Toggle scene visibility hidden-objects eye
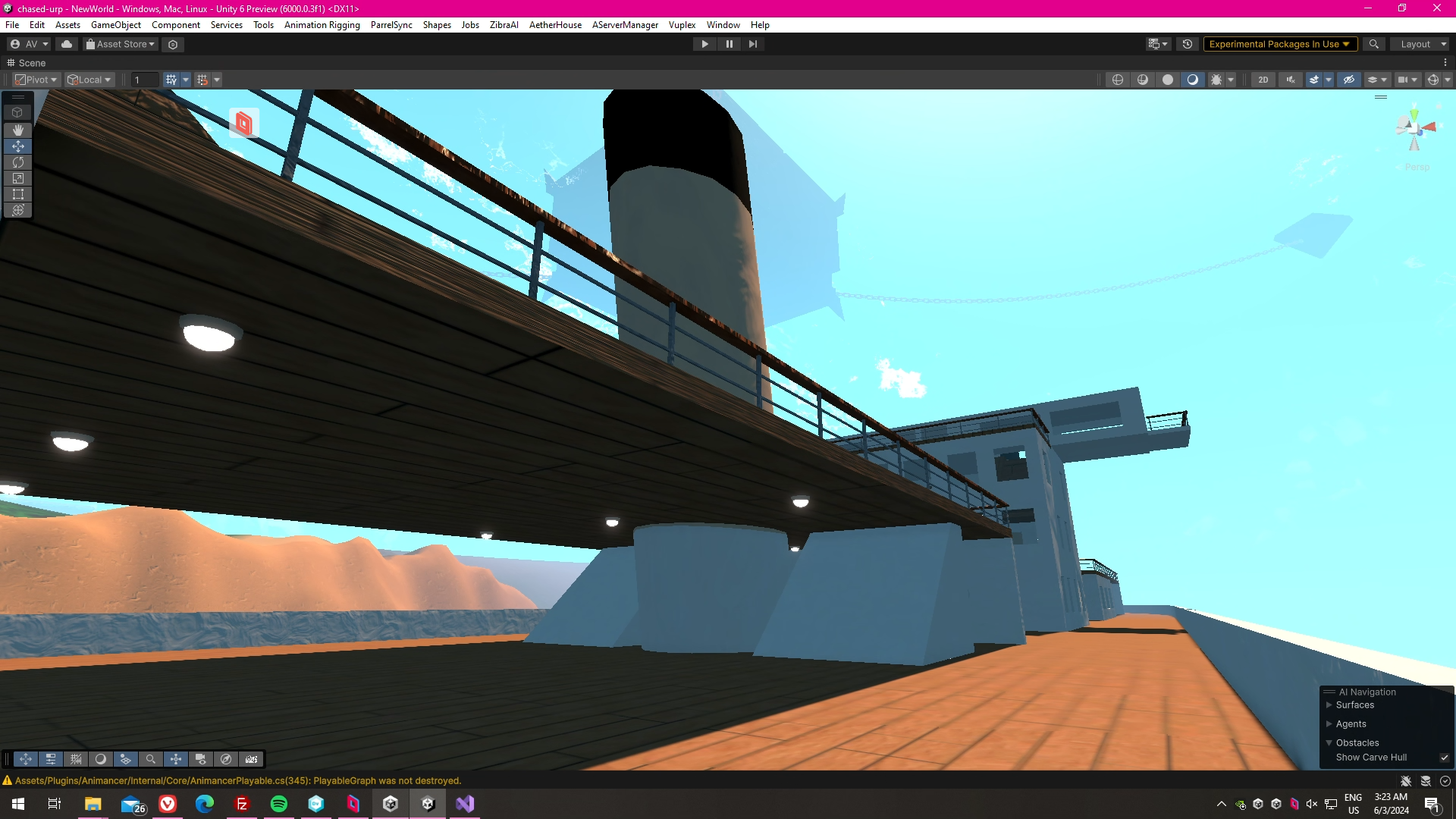This screenshot has width=1456, height=819. click(x=1348, y=80)
